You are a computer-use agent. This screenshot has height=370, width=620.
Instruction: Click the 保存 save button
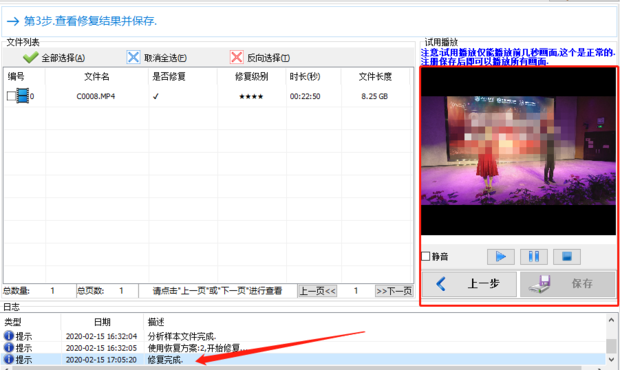coord(568,284)
